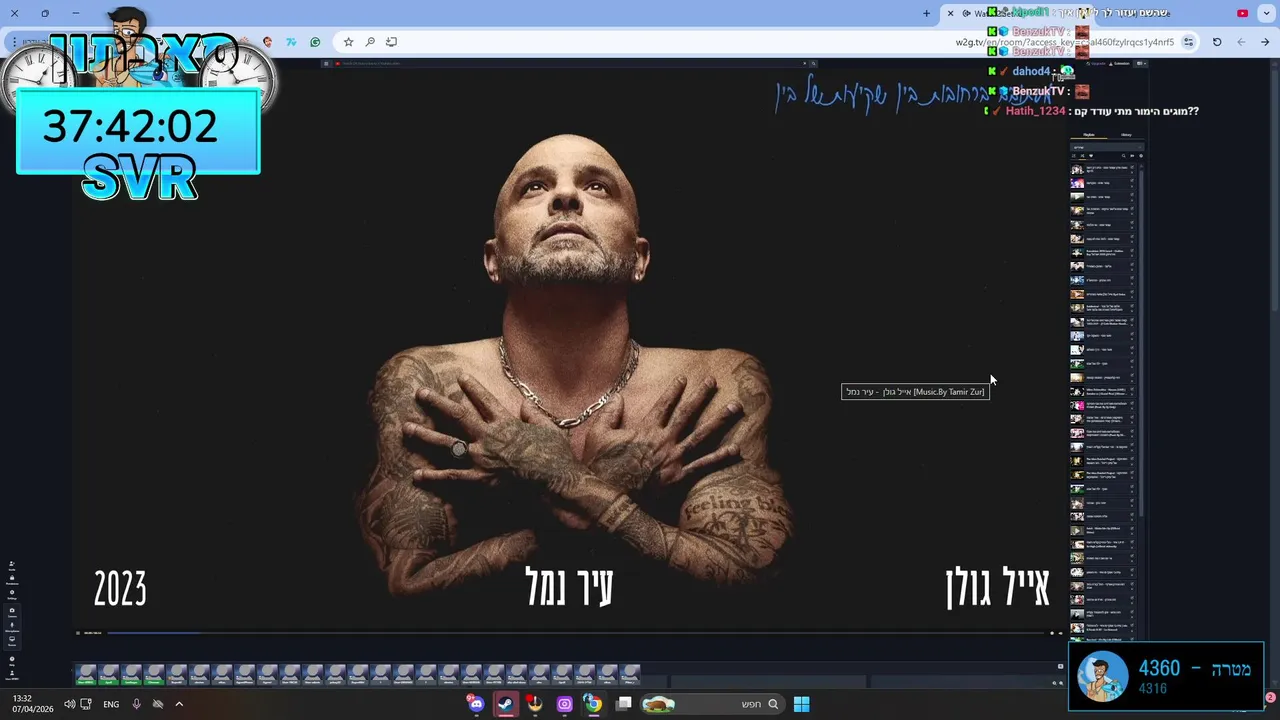Viewport: 1280px width, 720px height.
Task: Click the capybara widget beside taskbar search
Action: point(658,704)
